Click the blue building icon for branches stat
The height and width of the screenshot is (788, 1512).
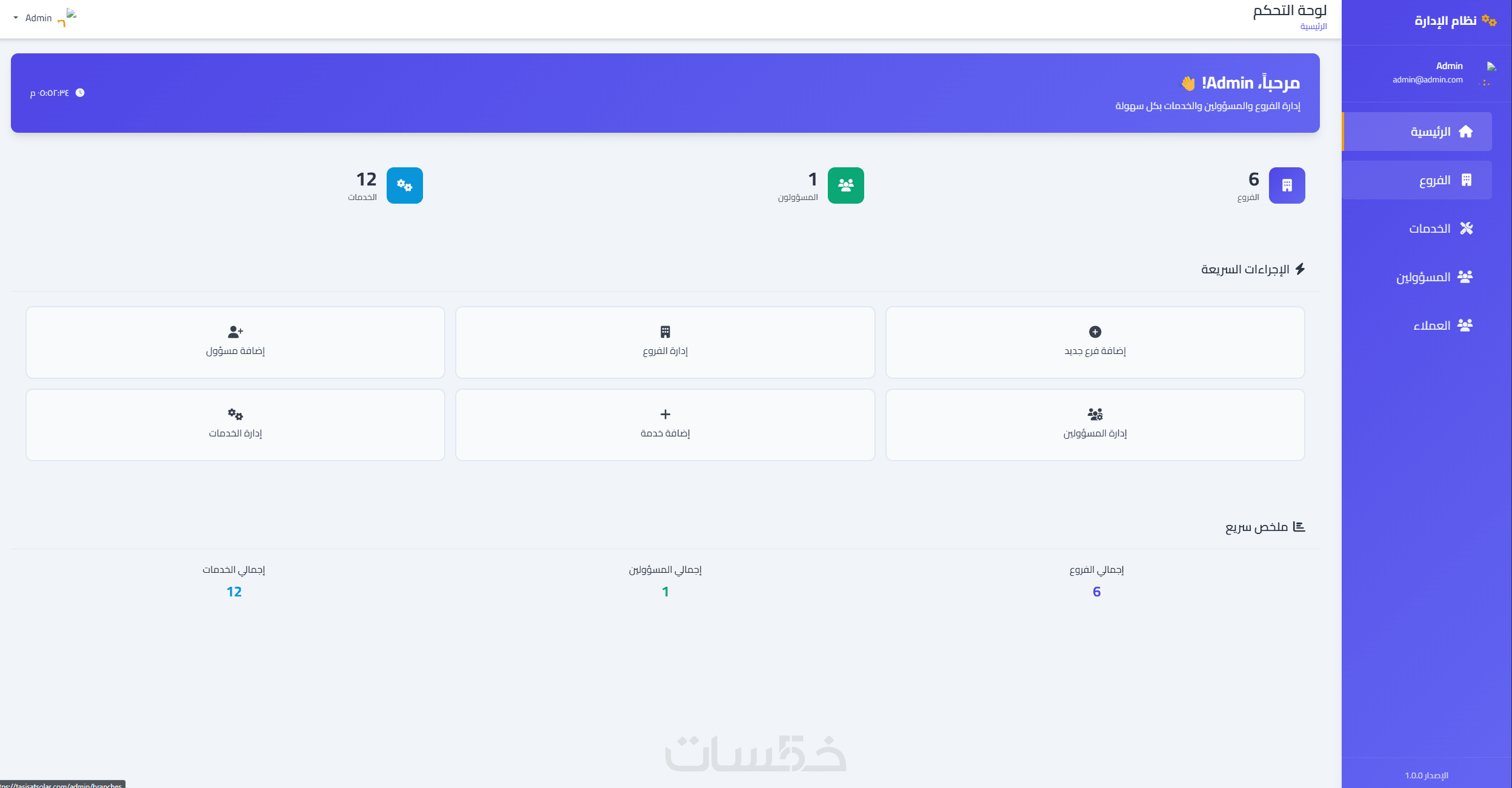pyautogui.click(x=1287, y=185)
